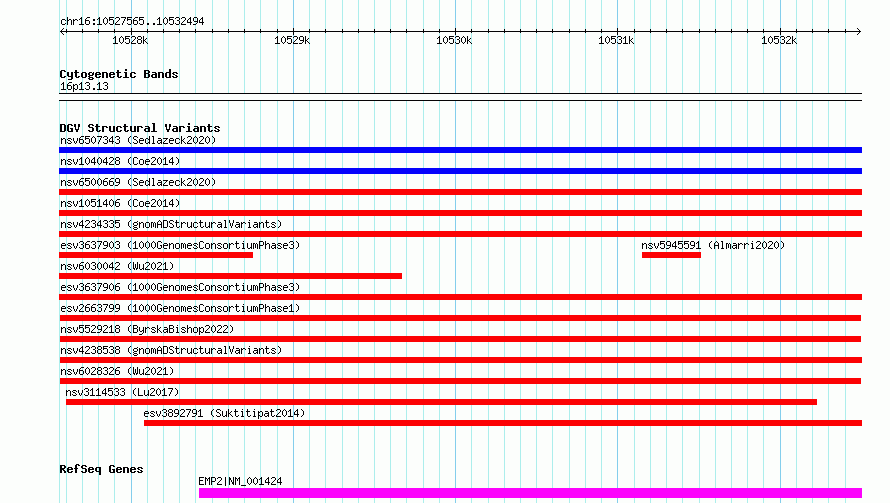
Task: Click the 10531k ruler position label
Action: coord(616,41)
